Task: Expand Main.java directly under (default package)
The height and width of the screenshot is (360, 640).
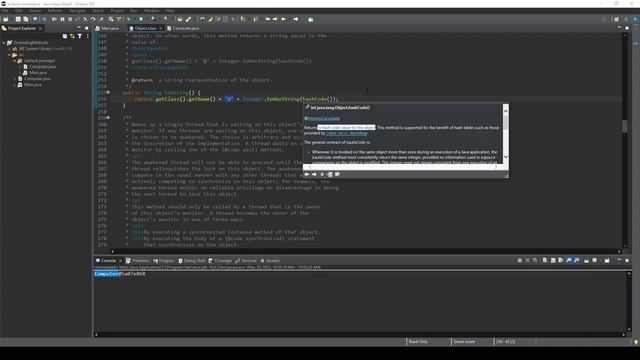Action: (x=20, y=73)
